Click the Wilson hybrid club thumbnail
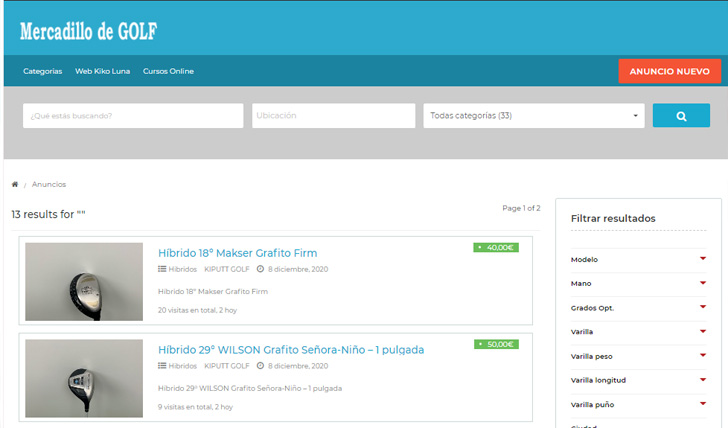 click(x=84, y=378)
